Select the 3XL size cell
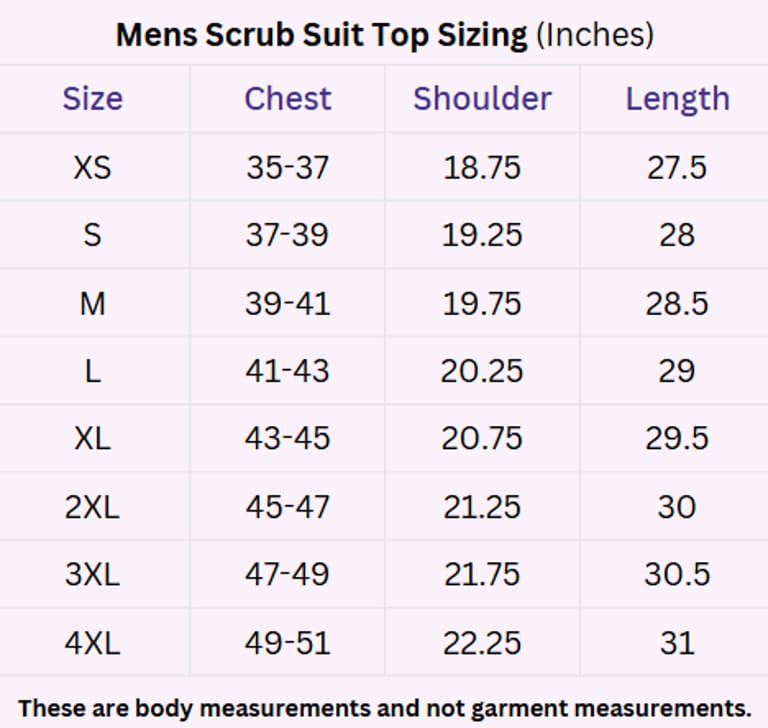The height and width of the screenshot is (728, 768). coord(92,575)
